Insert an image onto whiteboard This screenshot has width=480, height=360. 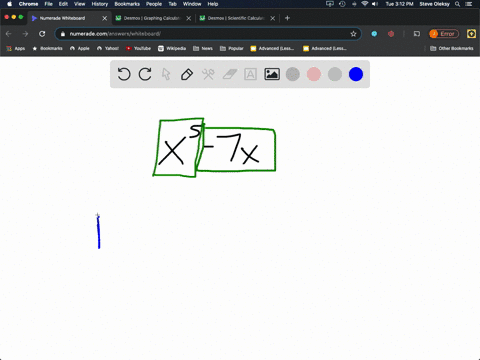pyautogui.click(x=272, y=74)
